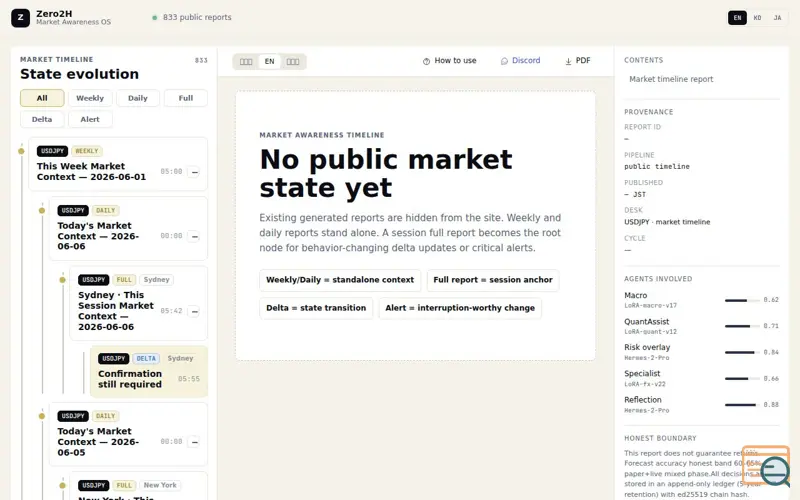This screenshot has width=800, height=500.
Task: Filter timeline by Delta
Action: (42, 119)
